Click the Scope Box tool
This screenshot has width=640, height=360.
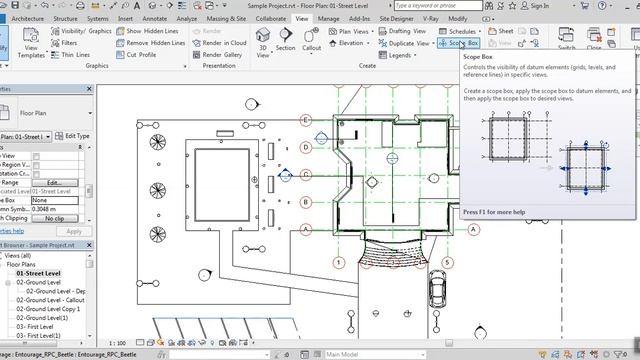click(458, 43)
